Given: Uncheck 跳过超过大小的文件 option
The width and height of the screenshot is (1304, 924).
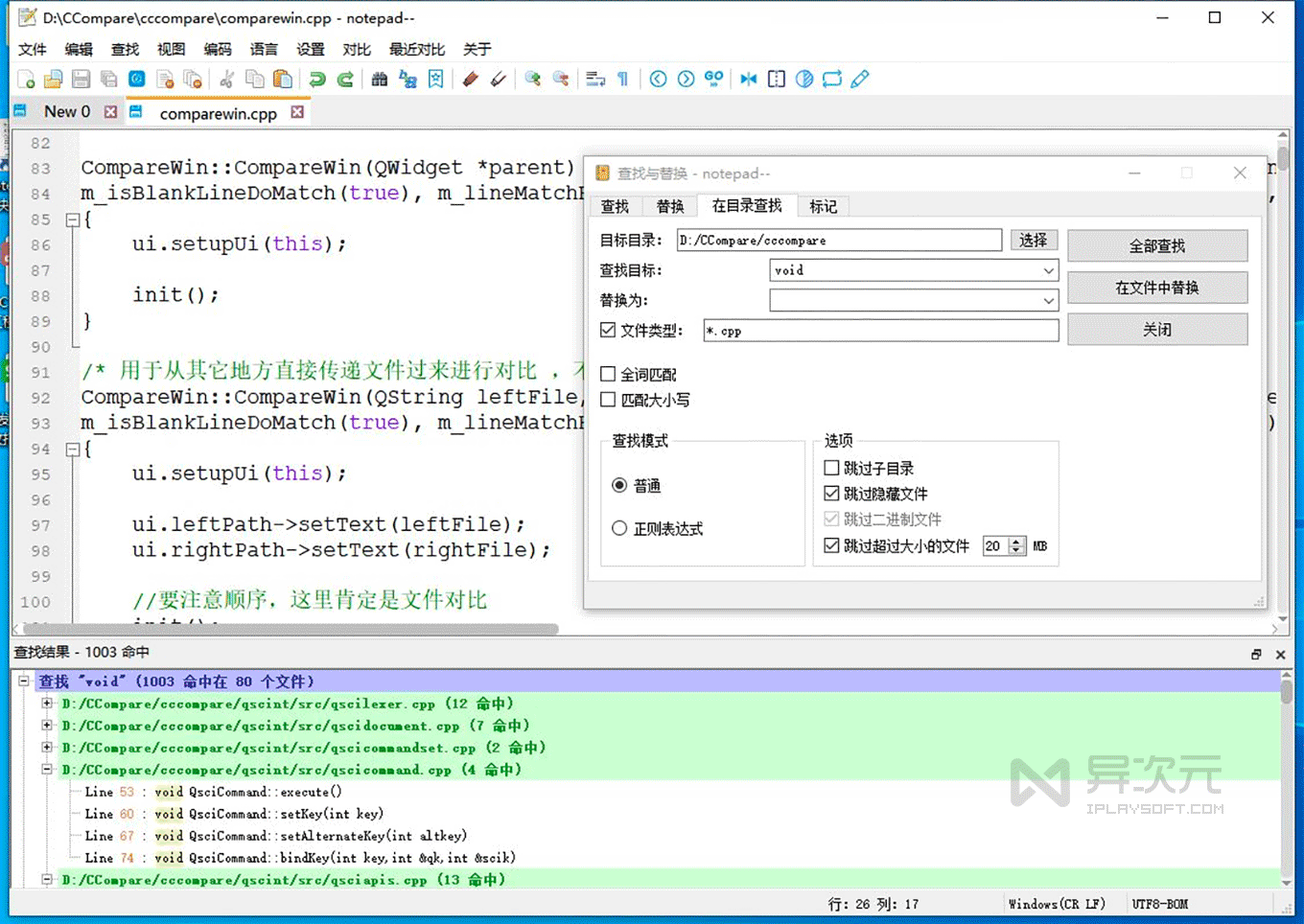Looking at the screenshot, I should (x=832, y=545).
